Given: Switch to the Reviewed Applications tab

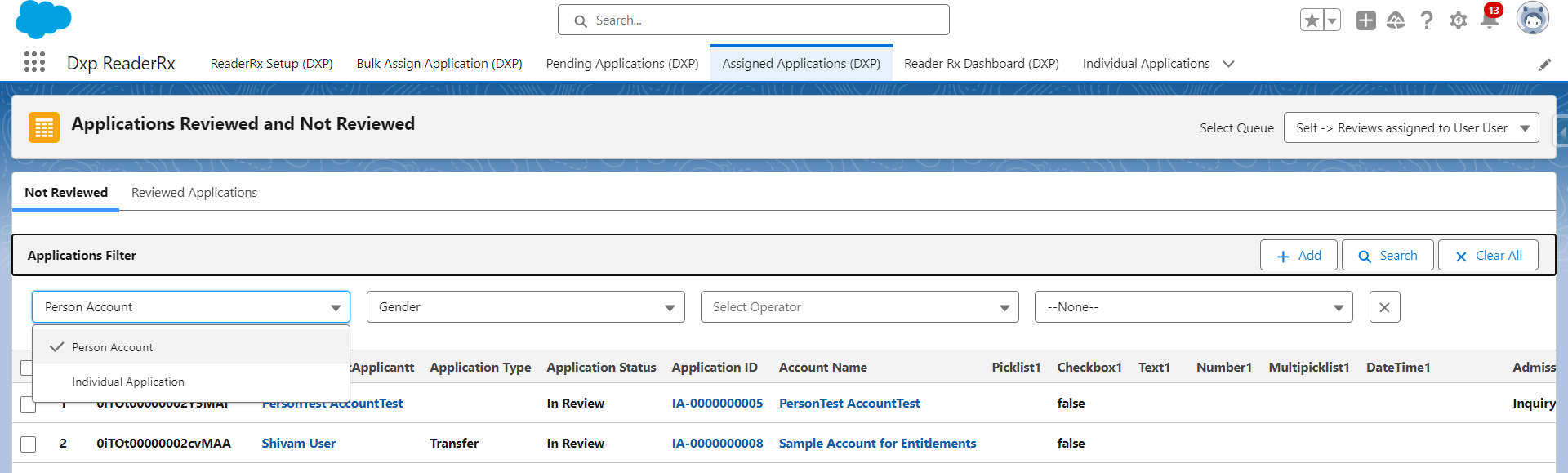Looking at the screenshot, I should click(194, 193).
